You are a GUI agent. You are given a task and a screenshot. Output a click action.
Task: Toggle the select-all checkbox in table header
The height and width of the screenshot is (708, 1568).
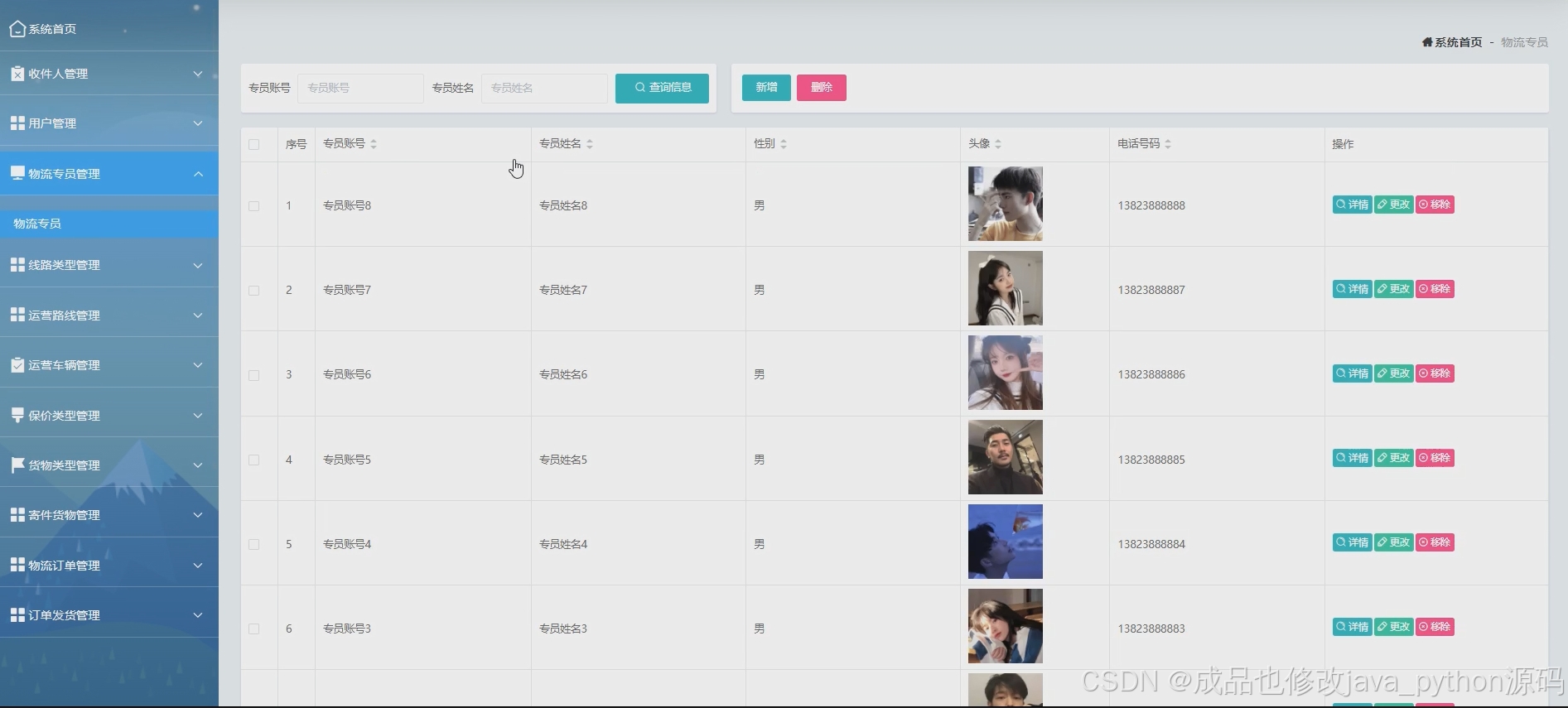tap(254, 145)
